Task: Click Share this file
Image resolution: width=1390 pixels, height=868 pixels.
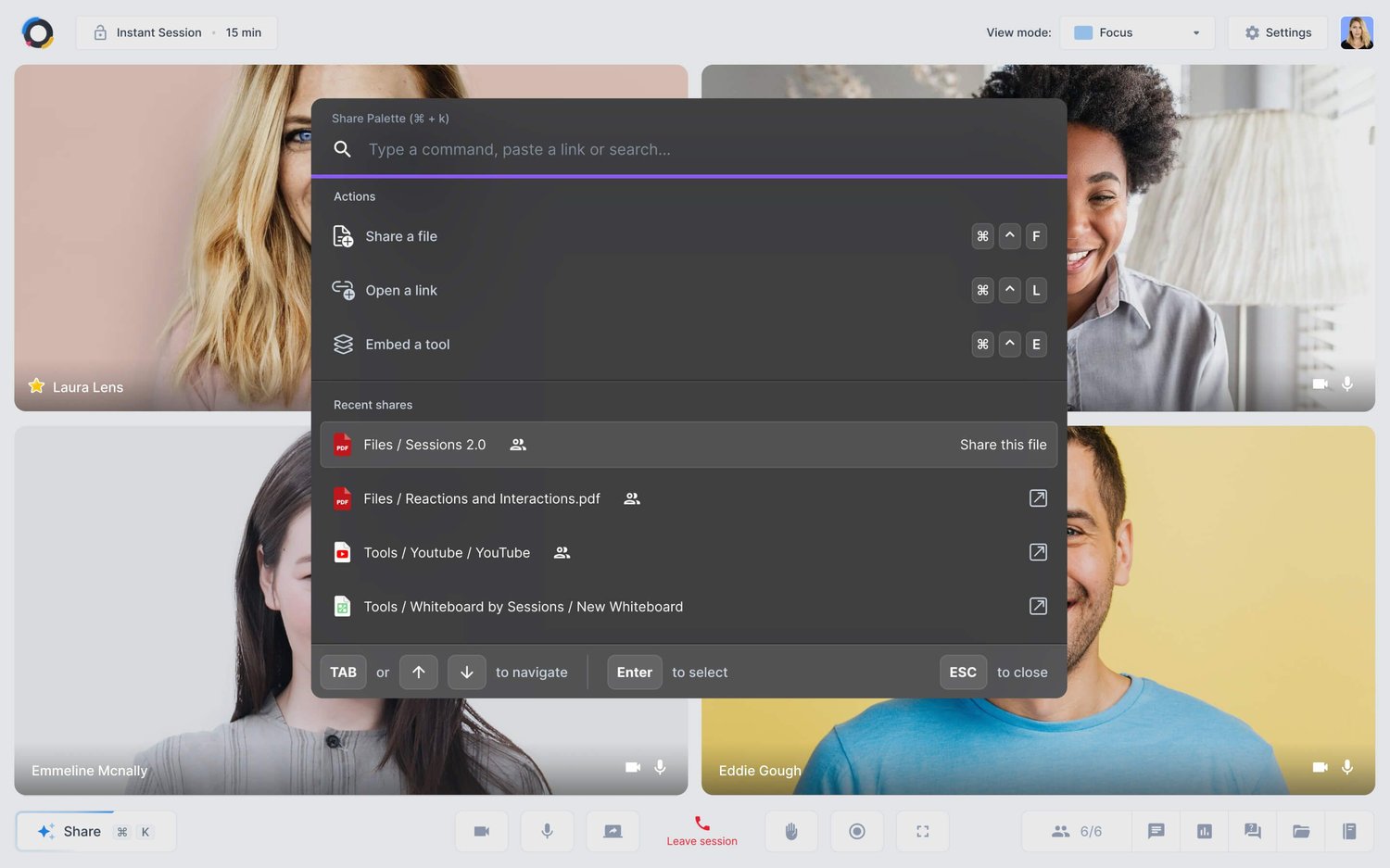Action: (x=1003, y=445)
